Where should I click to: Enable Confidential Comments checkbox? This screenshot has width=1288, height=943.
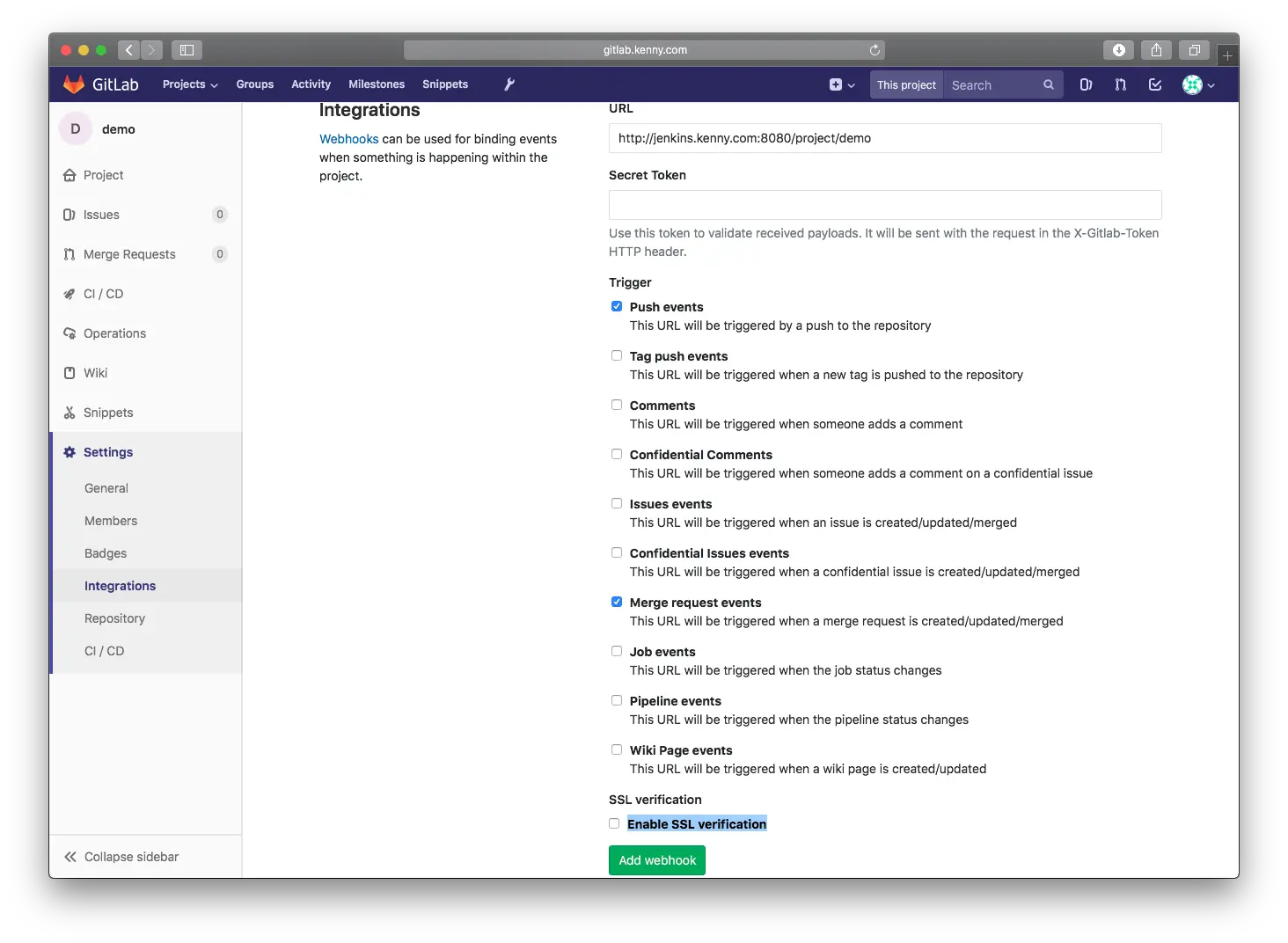click(x=617, y=454)
